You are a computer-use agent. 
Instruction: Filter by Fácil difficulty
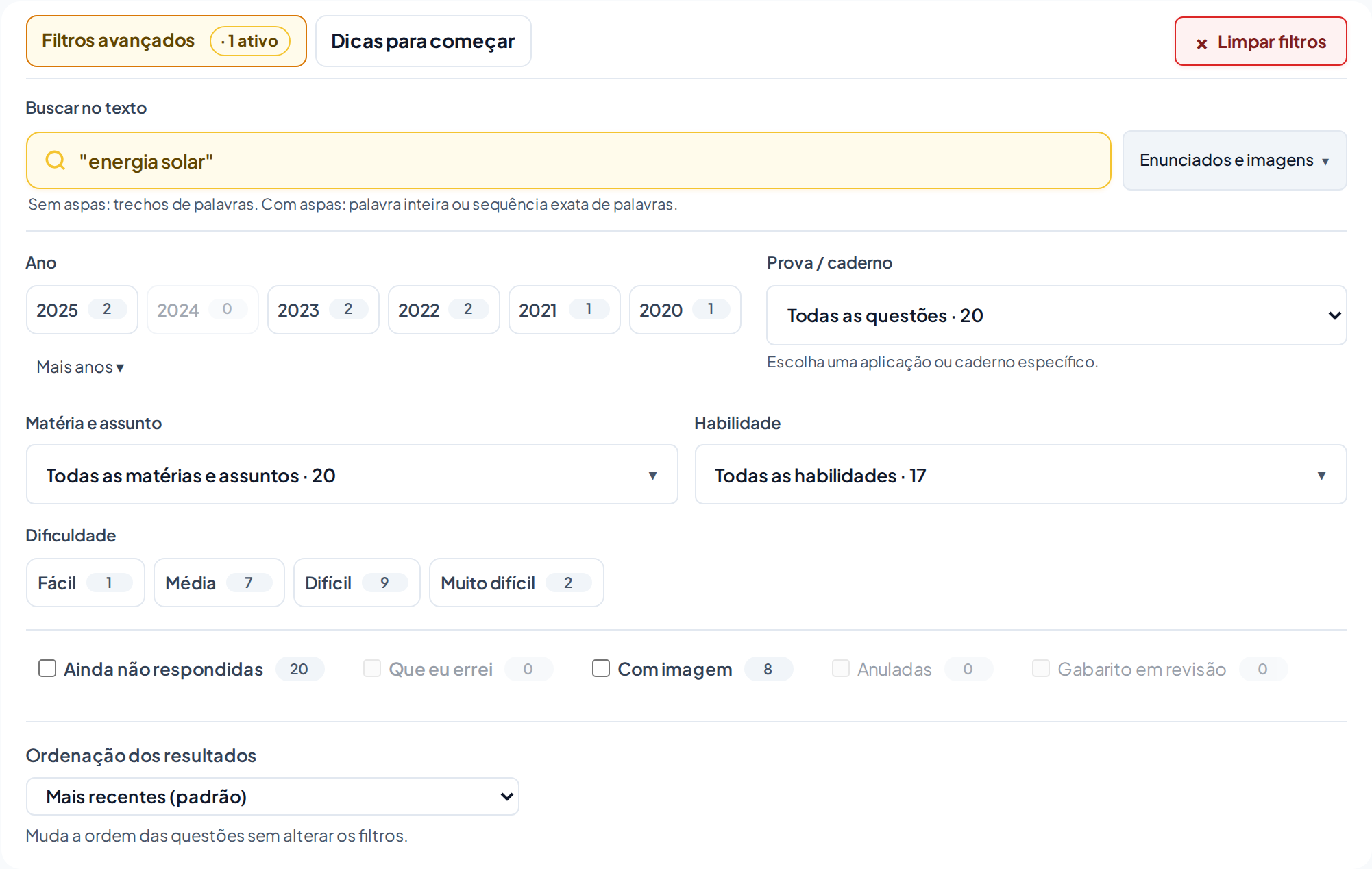[86, 583]
